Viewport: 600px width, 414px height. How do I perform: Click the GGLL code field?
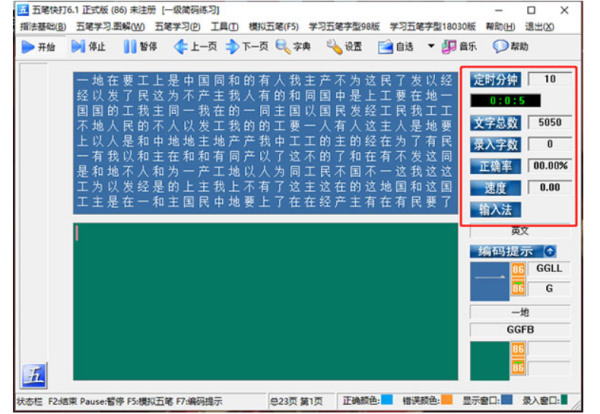549,269
